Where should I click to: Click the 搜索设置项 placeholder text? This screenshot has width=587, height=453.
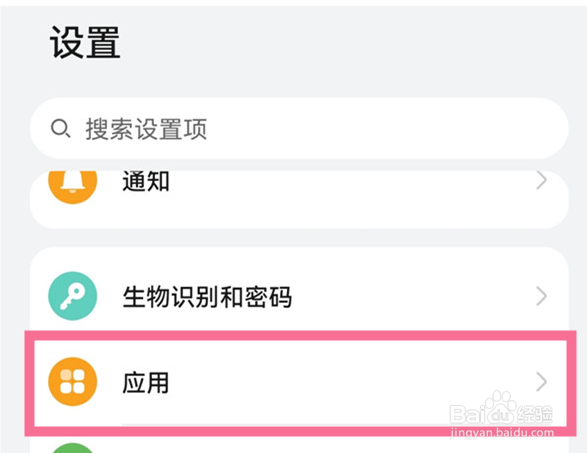click(x=146, y=129)
